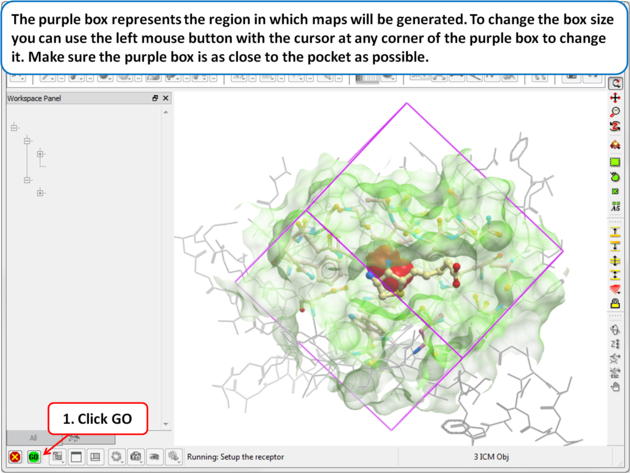Image resolution: width=630 pixels, height=473 pixels.
Task: Float the Workspace Panel with undock icon
Action: 155,99
